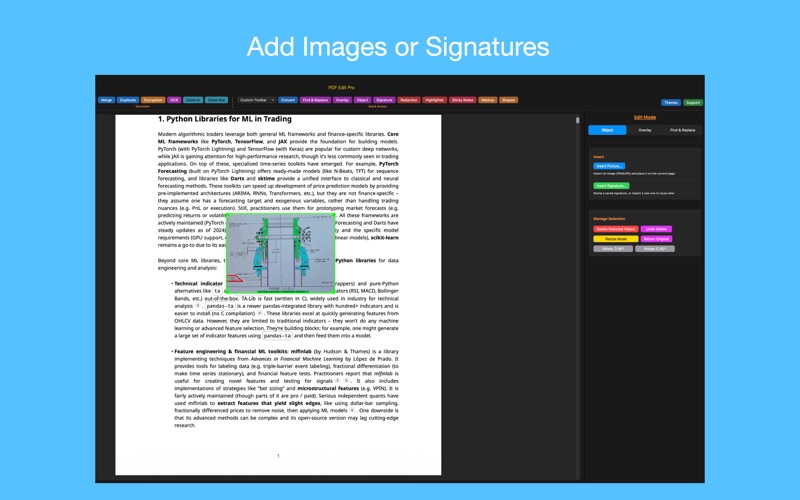Open Find & Replace from the toolbar
This screenshot has height=500, width=800.
click(315, 100)
